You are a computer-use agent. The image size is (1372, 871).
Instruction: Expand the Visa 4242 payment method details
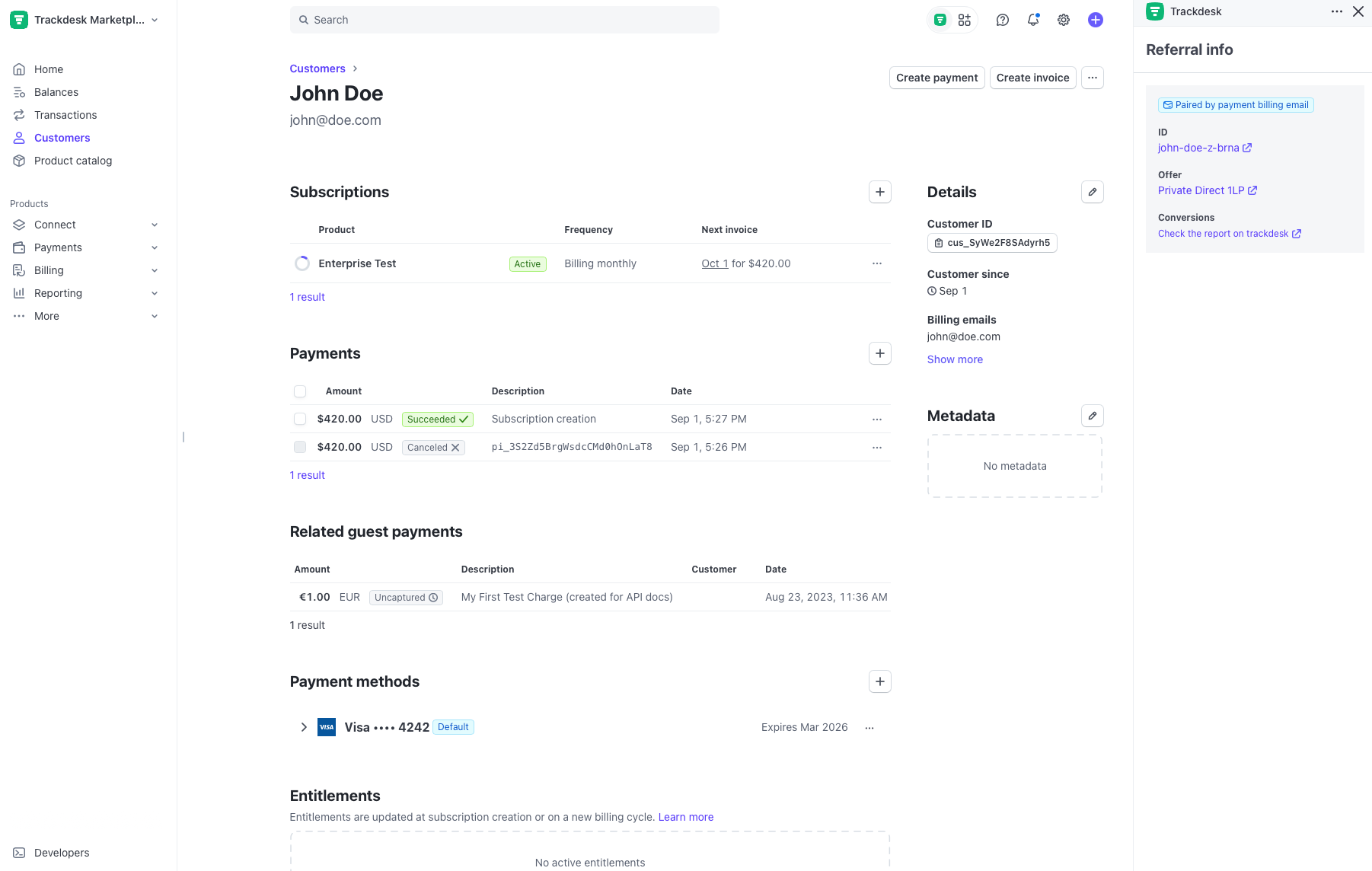click(x=304, y=727)
